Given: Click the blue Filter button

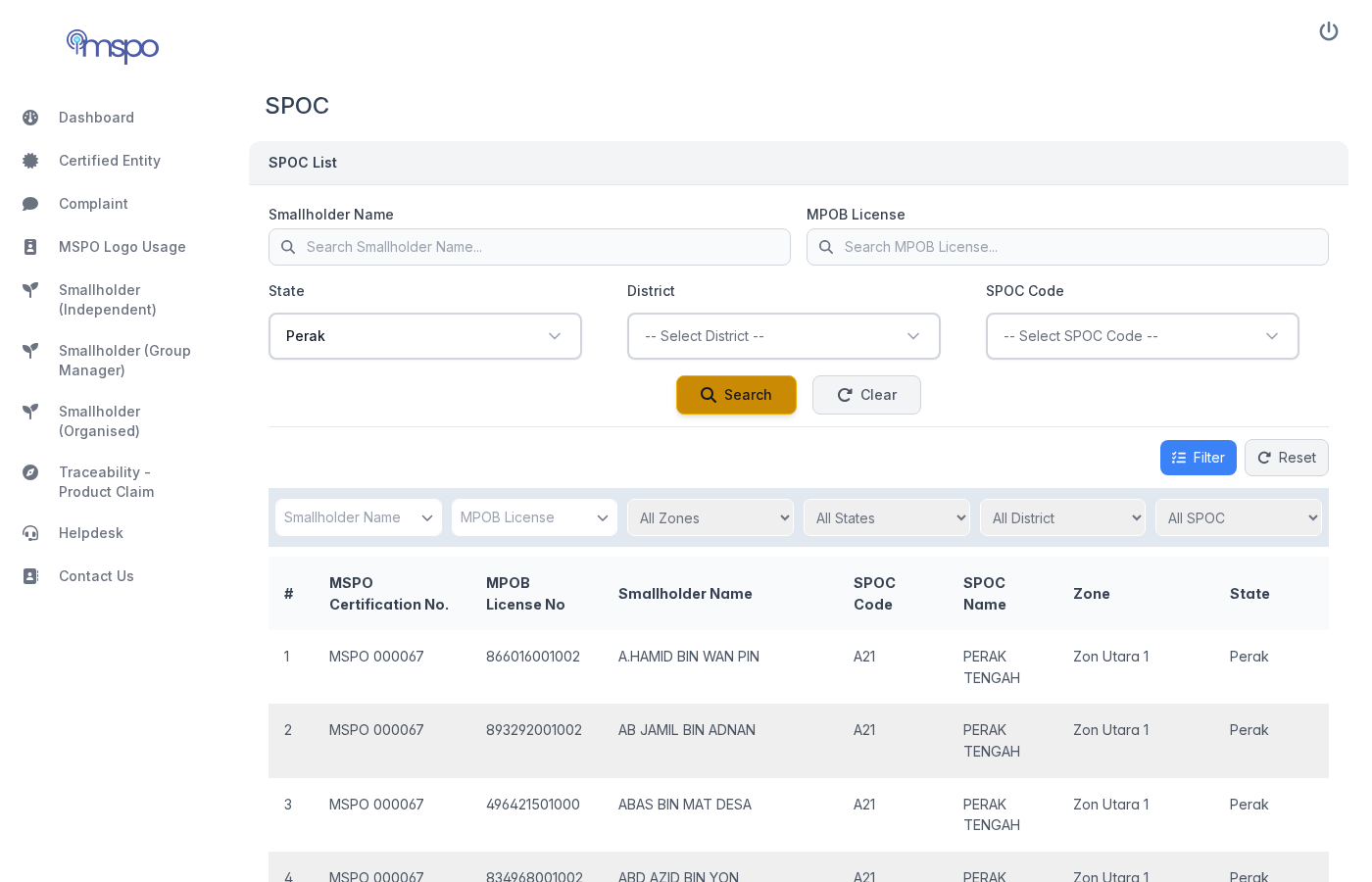Looking at the screenshot, I should [1198, 458].
